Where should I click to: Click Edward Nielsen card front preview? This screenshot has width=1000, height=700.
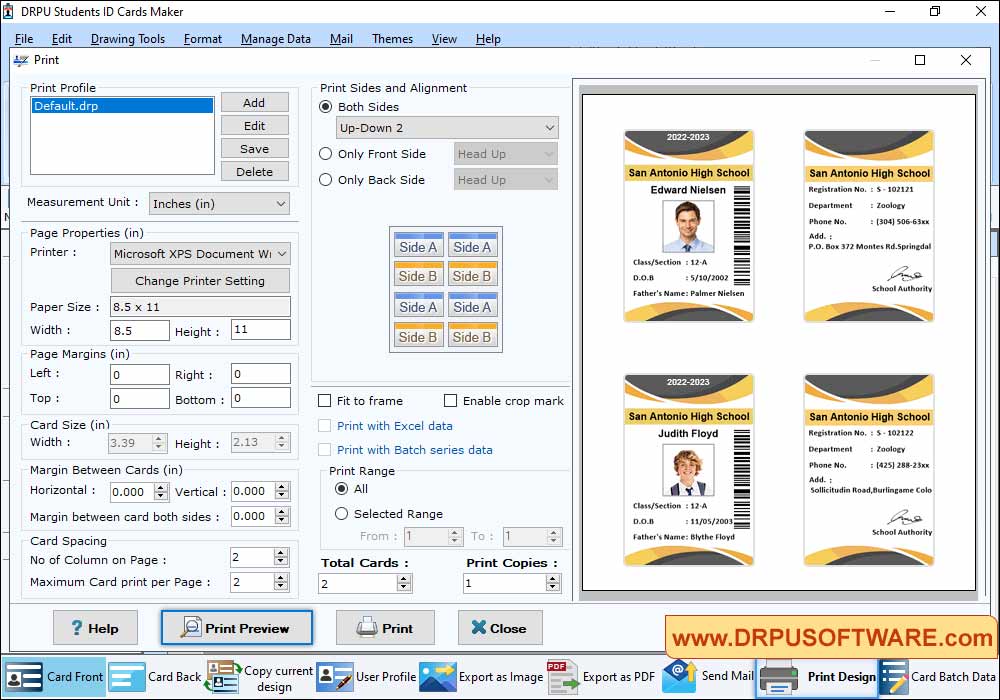pyautogui.click(x=688, y=226)
